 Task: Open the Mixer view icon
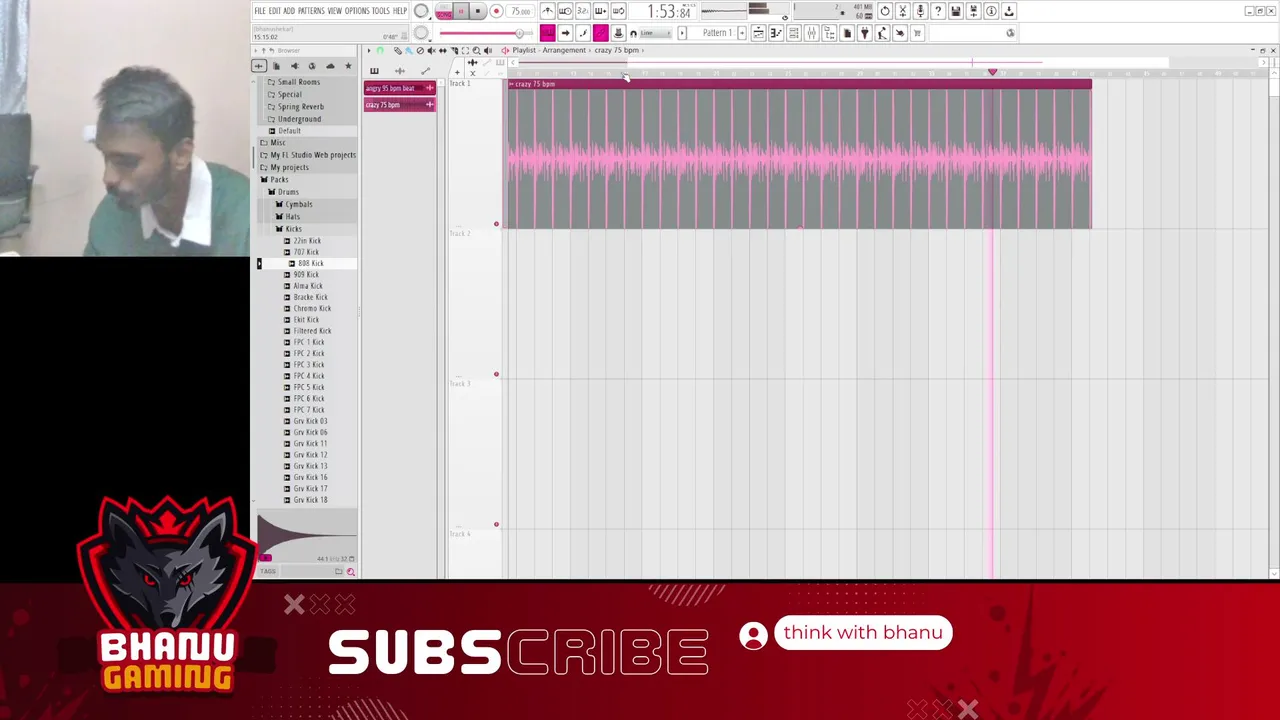click(811, 33)
